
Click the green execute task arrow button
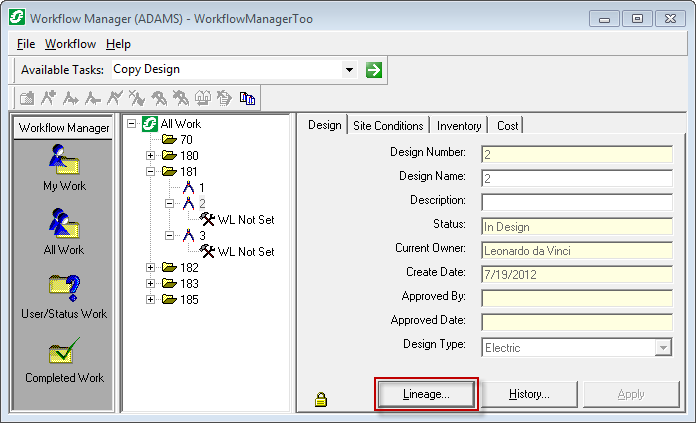374,70
